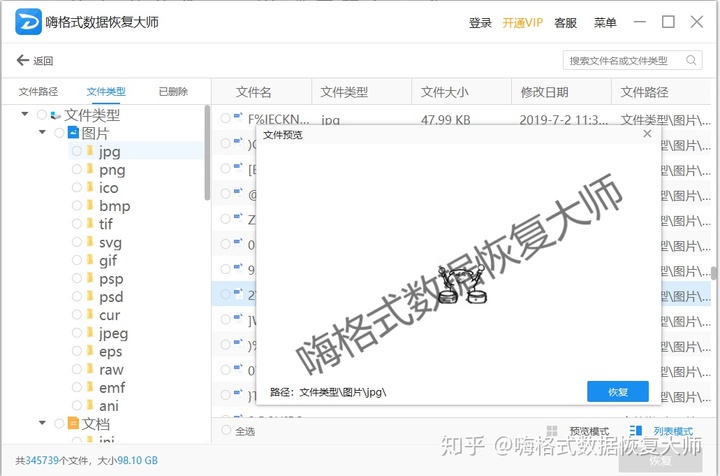The height and width of the screenshot is (476, 720).
Task: Collapse the 文件类型 root node
Action: coord(25,114)
